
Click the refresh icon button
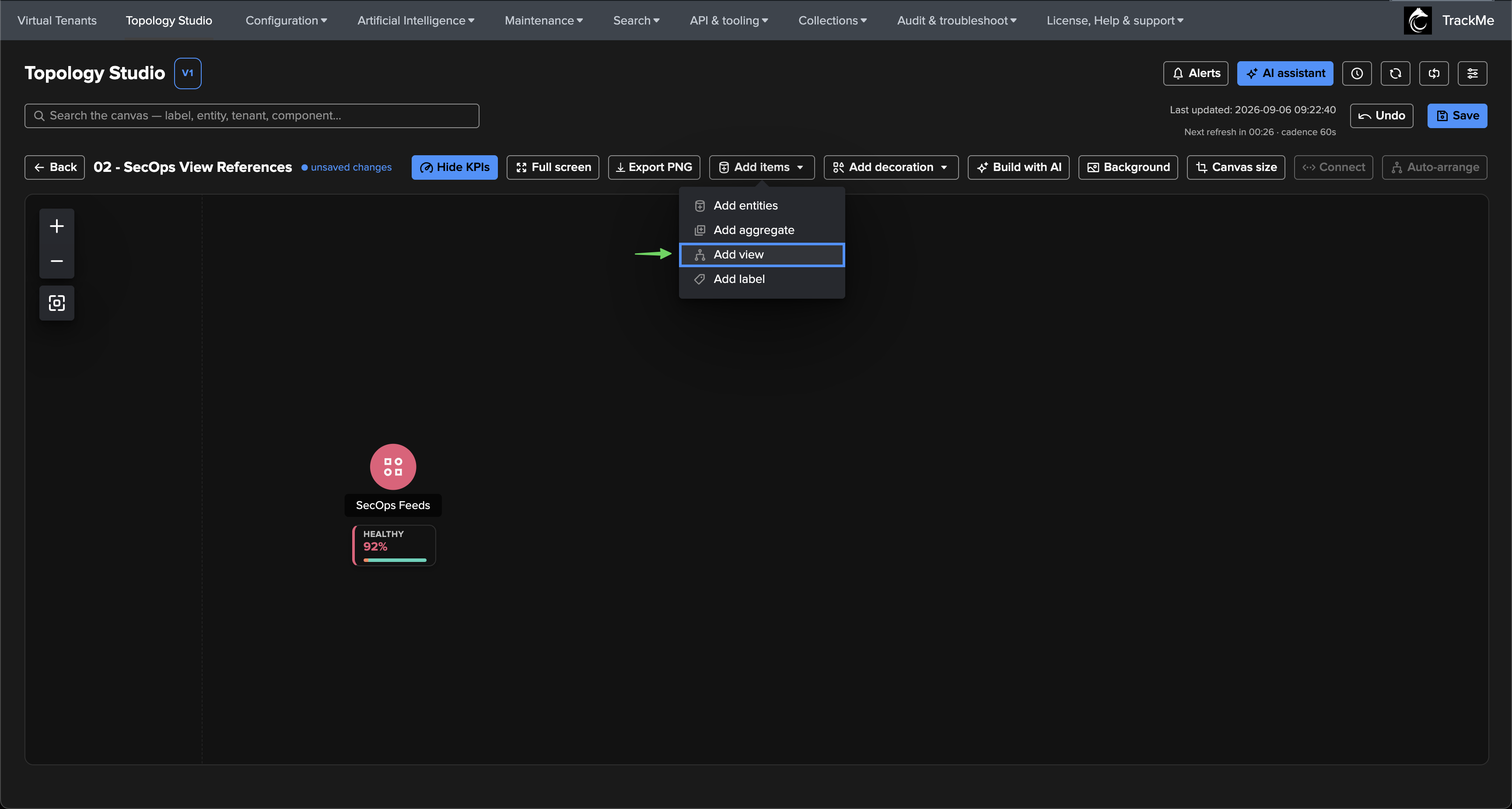pos(1395,73)
